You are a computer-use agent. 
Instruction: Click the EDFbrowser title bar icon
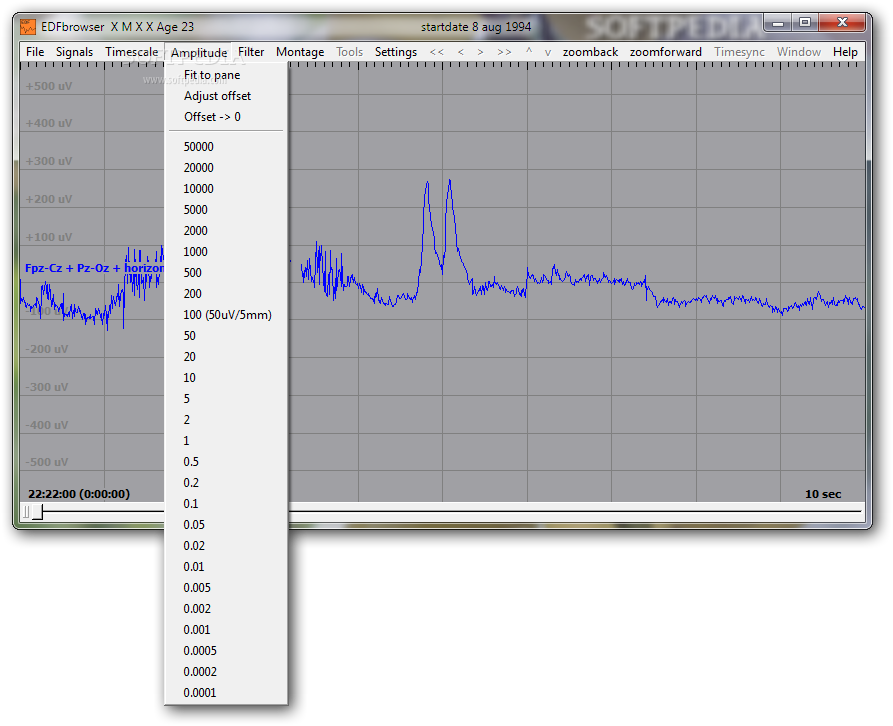(28, 27)
